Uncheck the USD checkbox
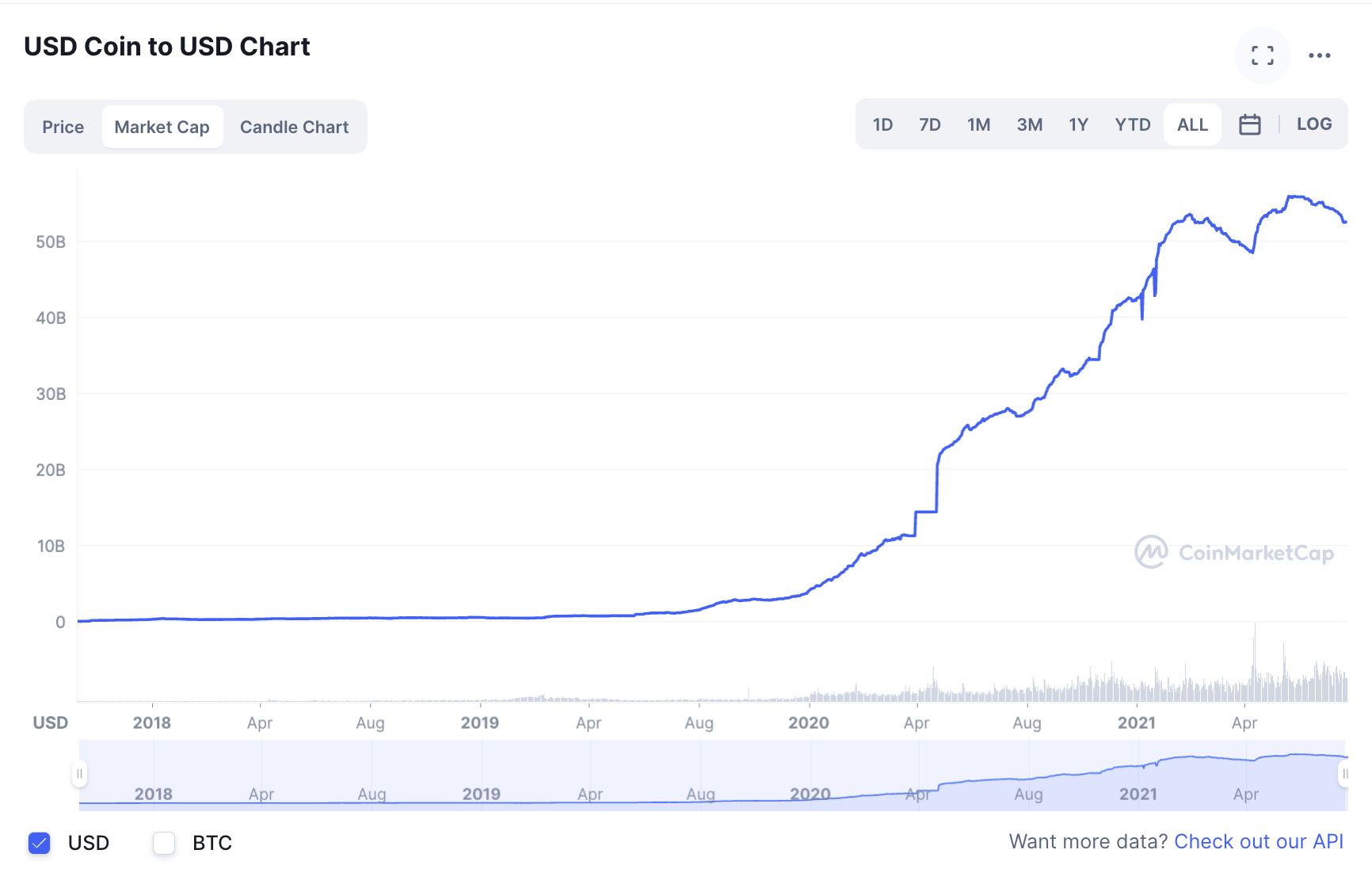The width and height of the screenshot is (1372, 884). 39,843
